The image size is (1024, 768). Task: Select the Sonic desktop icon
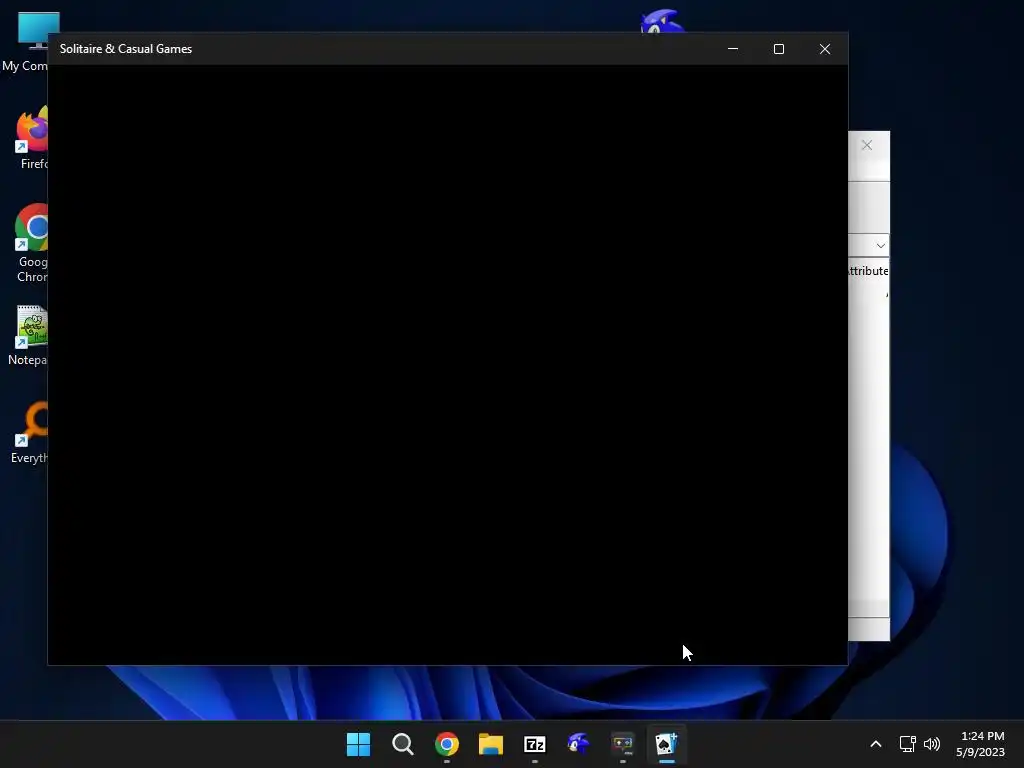(x=662, y=21)
